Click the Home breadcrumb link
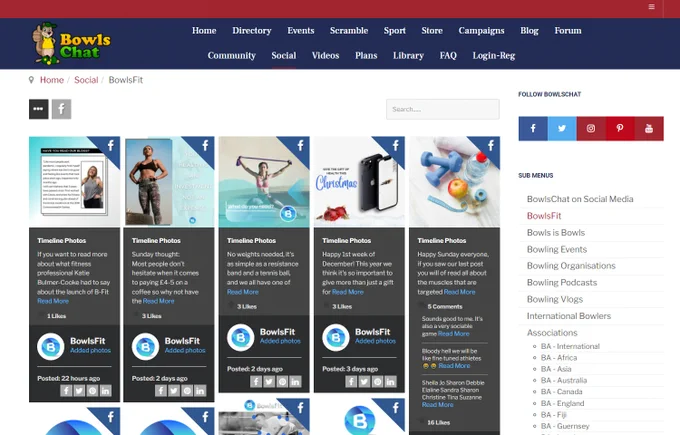Viewport: 680px width, 435px height. click(x=52, y=80)
